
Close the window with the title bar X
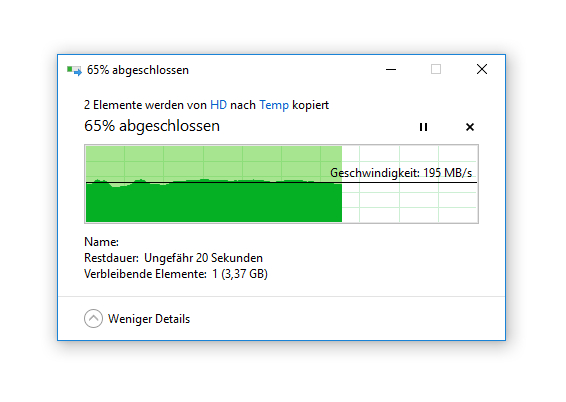tap(482, 69)
